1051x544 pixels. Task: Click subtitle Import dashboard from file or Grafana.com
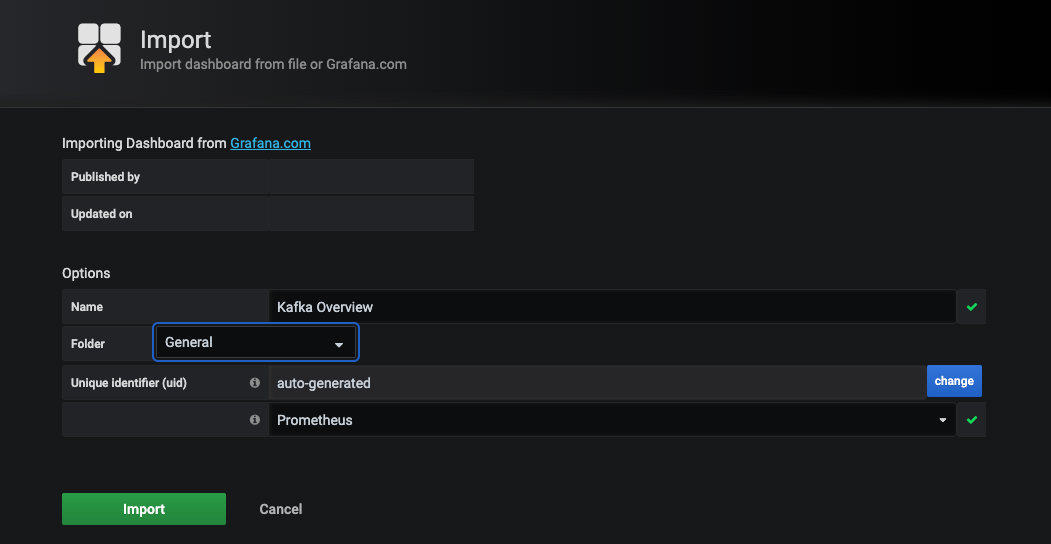(x=273, y=64)
